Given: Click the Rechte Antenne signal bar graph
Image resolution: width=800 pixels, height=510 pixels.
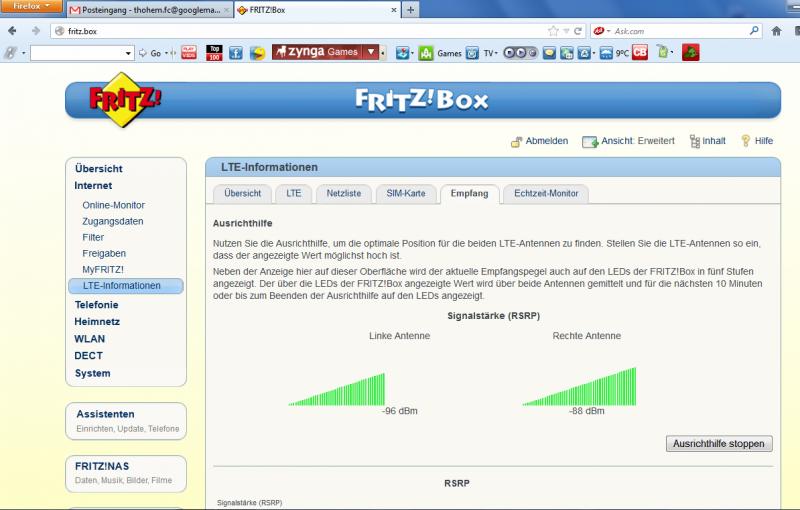Looking at the screenshot, I should (580, 387).
